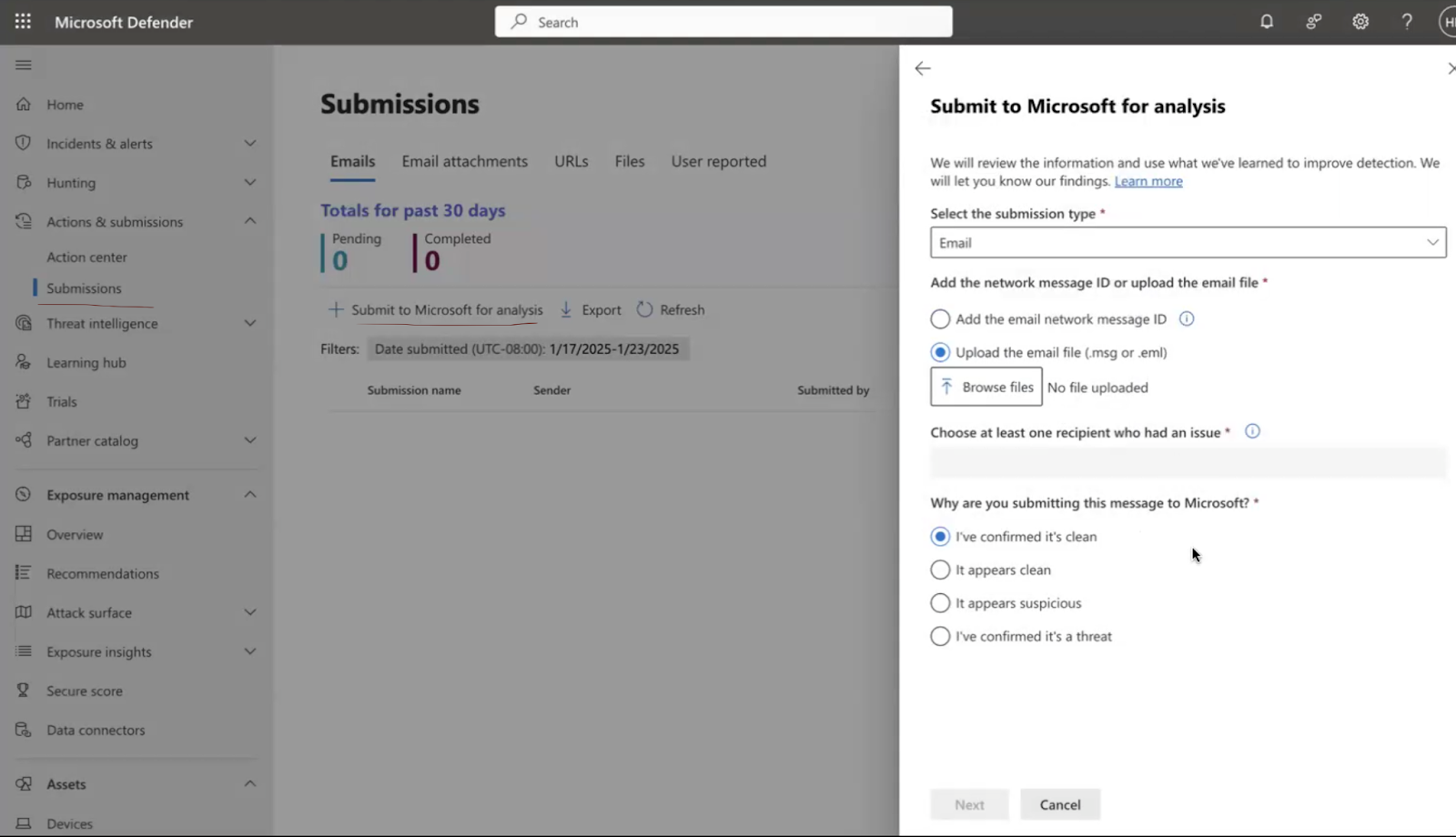This screenshot has width=1456, height=837.
Task: Click in the top Search box
Action: [723, 22]
